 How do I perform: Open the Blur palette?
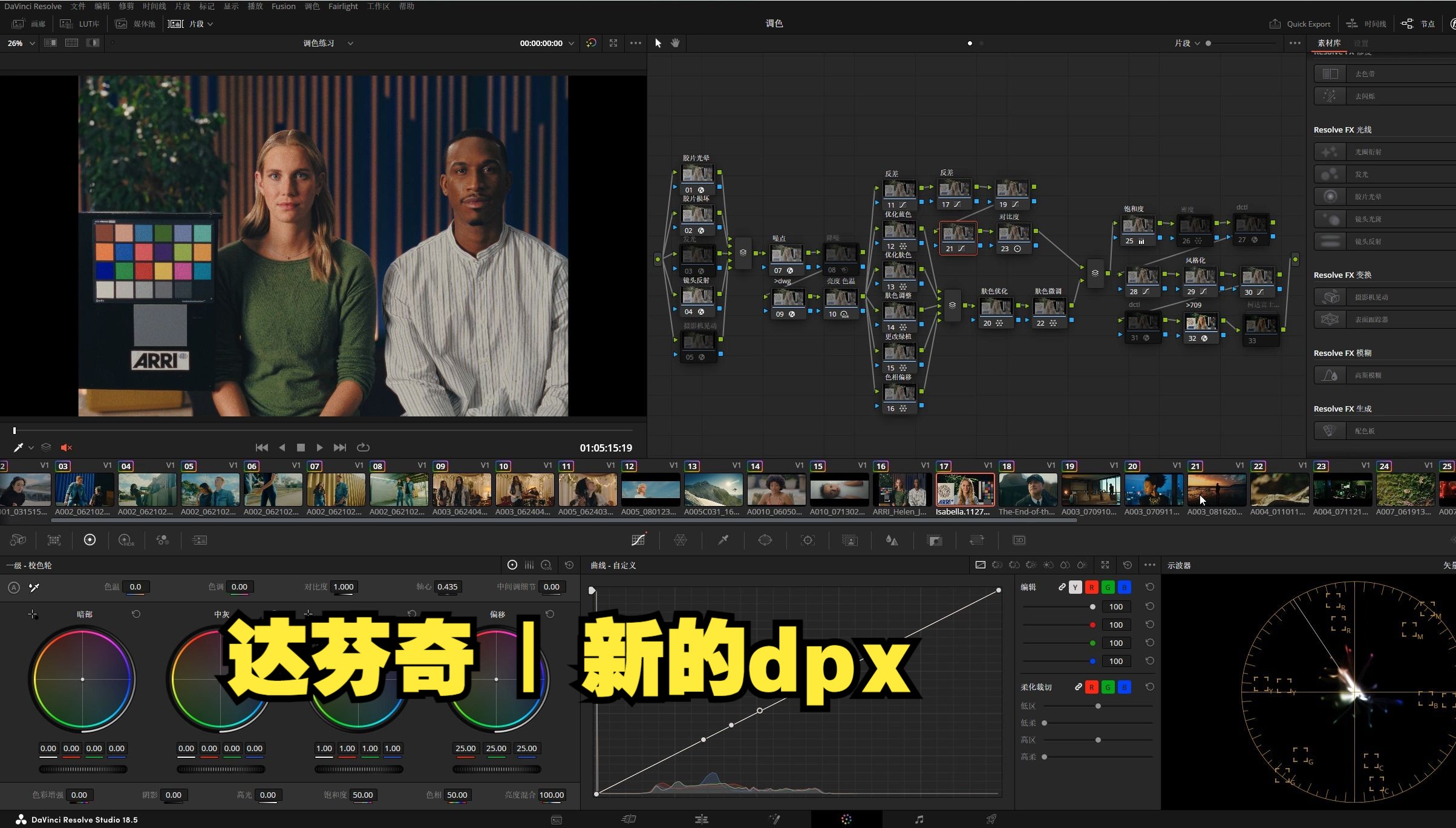click(892, 540)
